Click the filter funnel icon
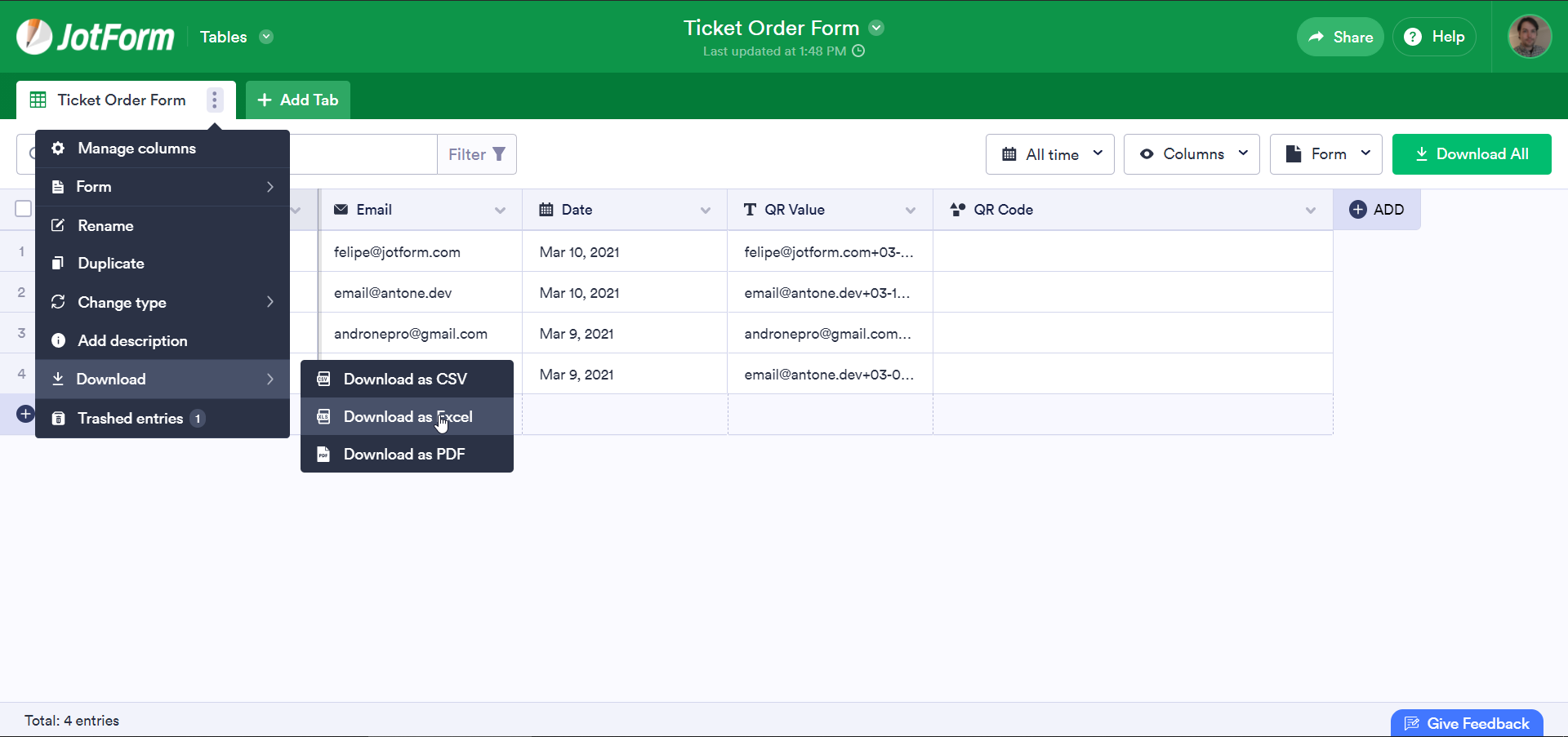The image size is (1568, 737). click(x=499, y=154)
